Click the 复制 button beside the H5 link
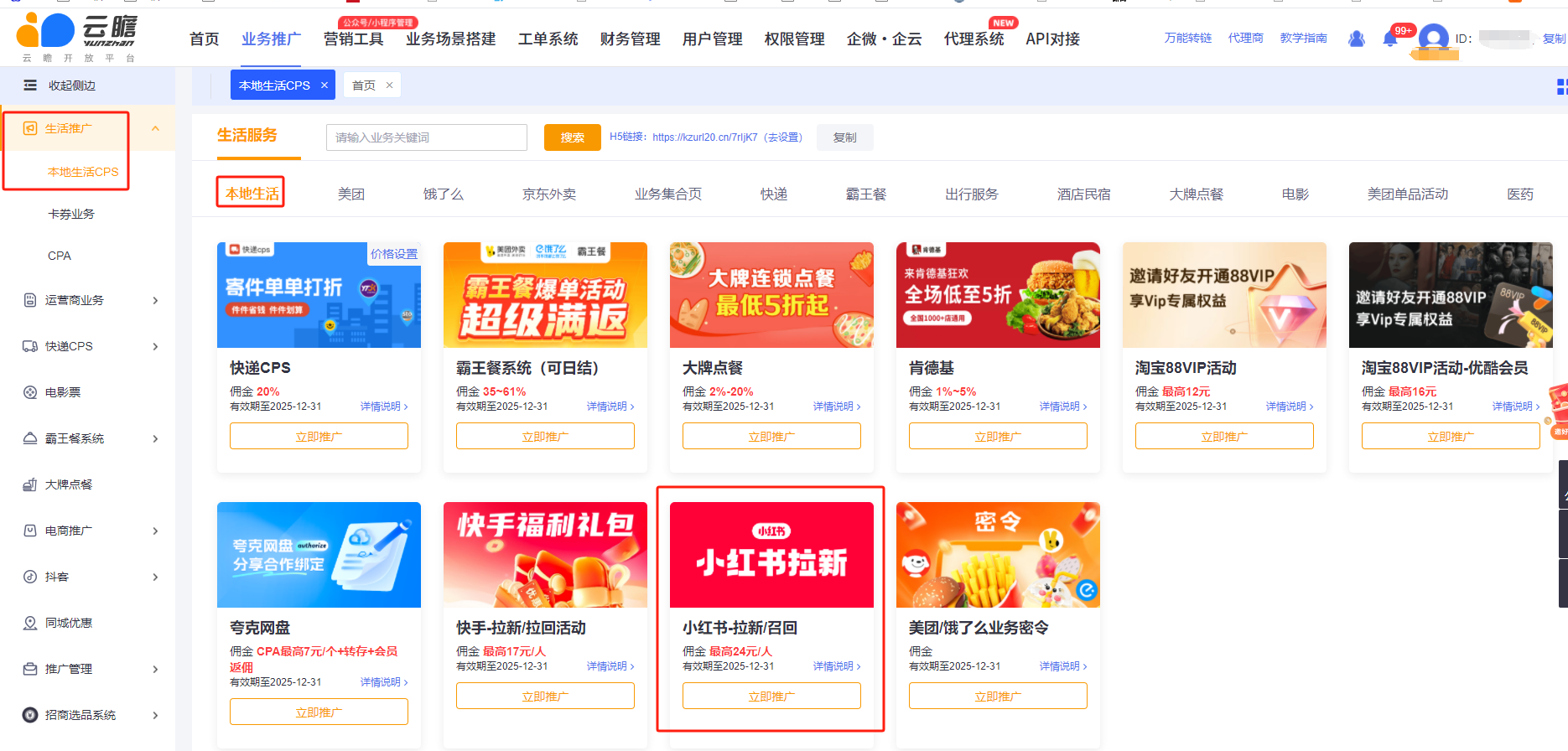This screenshot has width=1568, height=751. point(845,137)
